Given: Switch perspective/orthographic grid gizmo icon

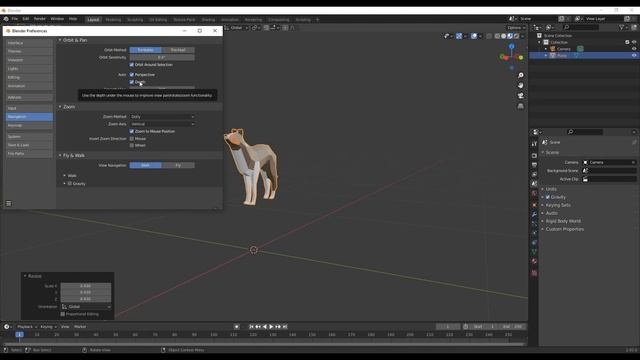Looking at the screenshot, I should pyautogui.click(x=520, y=106).
